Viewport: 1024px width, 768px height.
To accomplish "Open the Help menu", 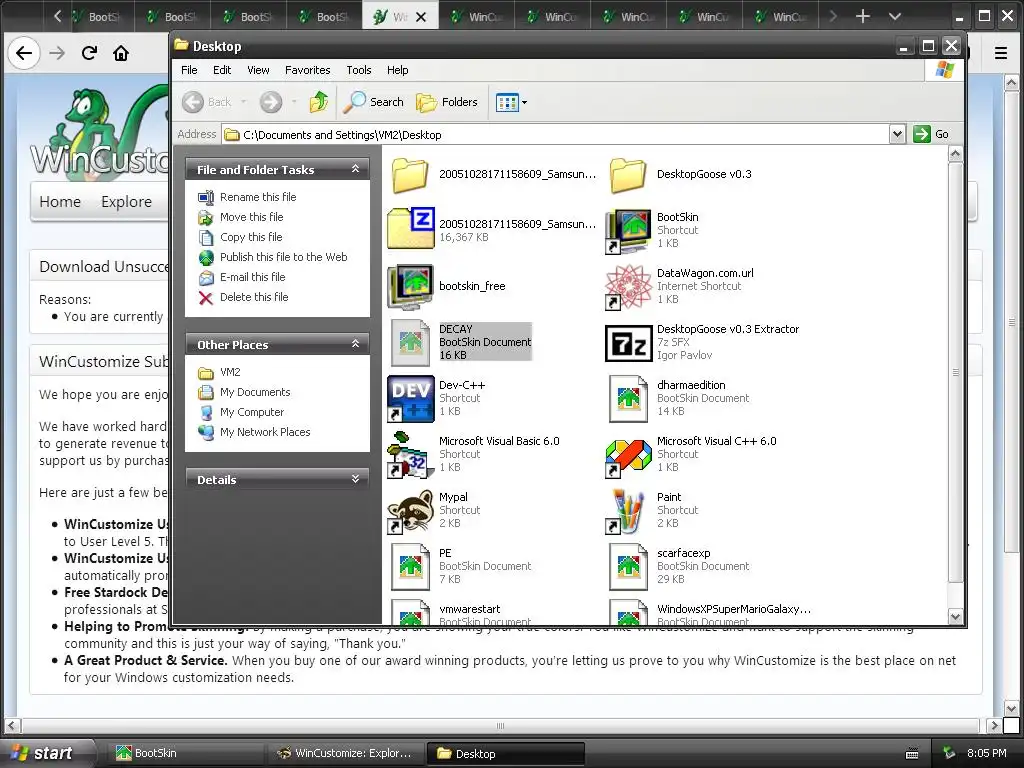I will (397, 70).
